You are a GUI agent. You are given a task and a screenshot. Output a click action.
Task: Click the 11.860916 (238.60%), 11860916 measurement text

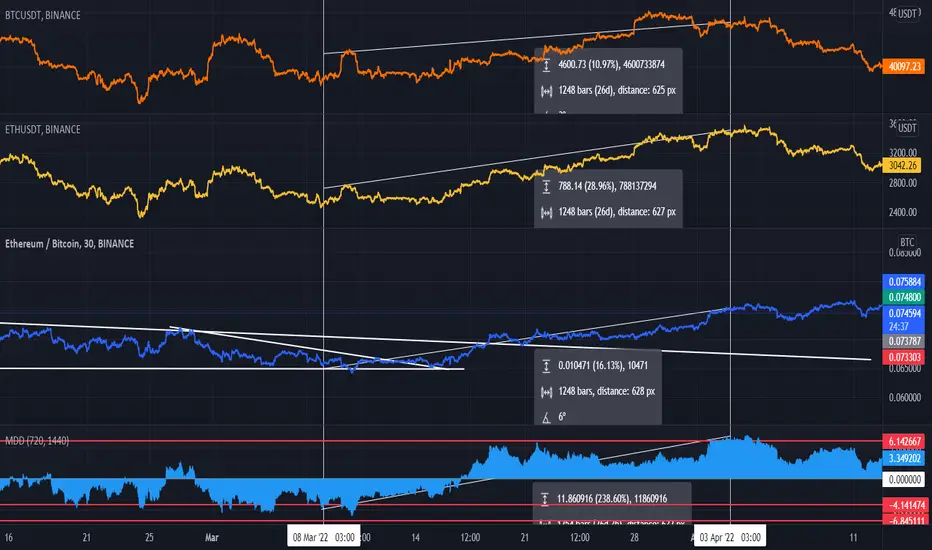(x=612, y=499)
